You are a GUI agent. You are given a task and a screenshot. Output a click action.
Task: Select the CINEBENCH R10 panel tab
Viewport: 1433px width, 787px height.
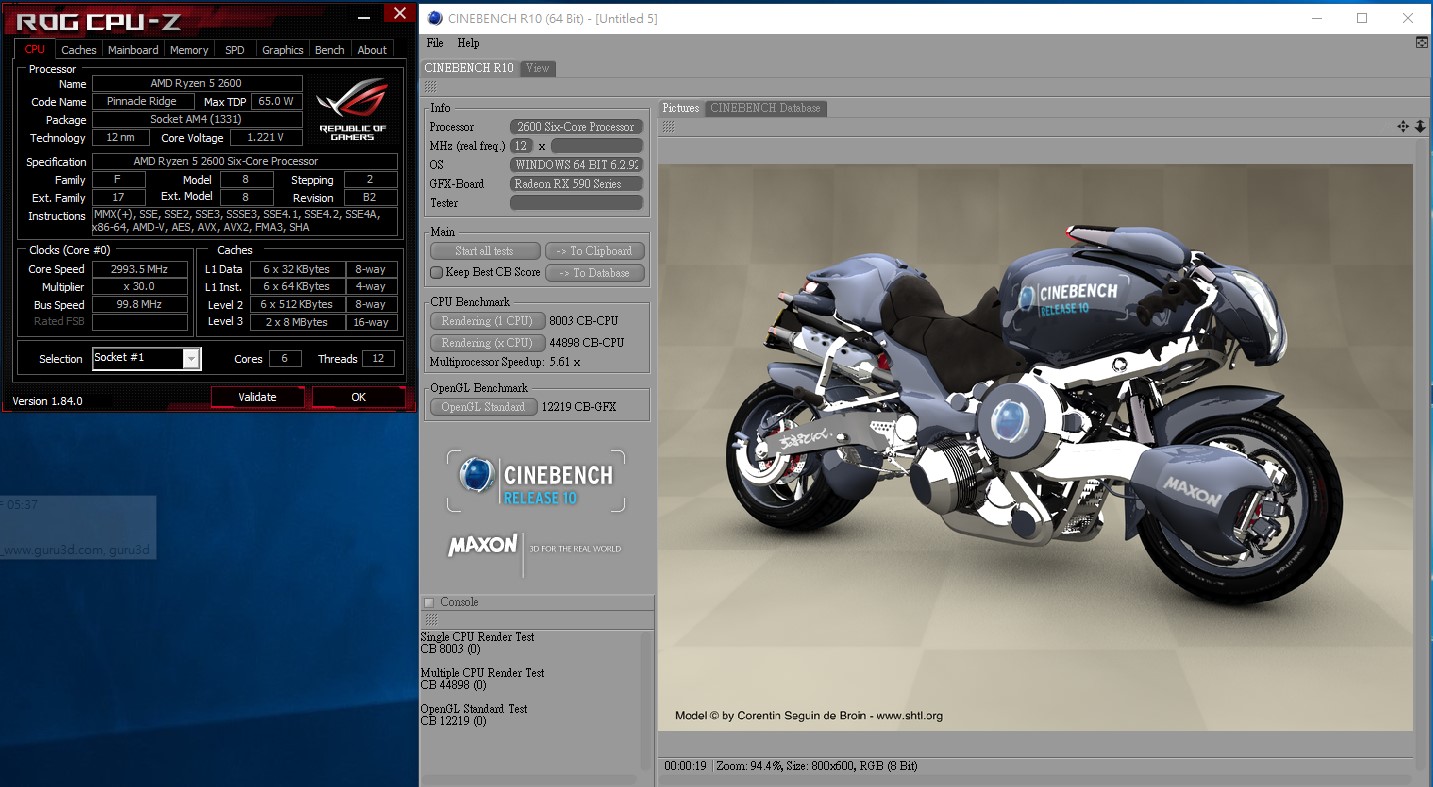coord(469,68)
